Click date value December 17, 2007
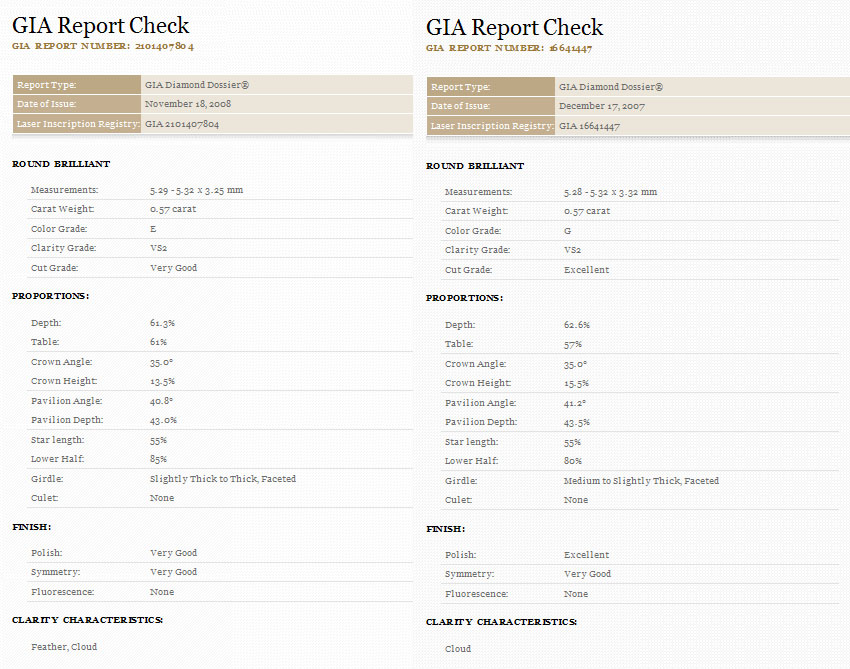Viewport: 850px width, 669px height. pos(602,106)
